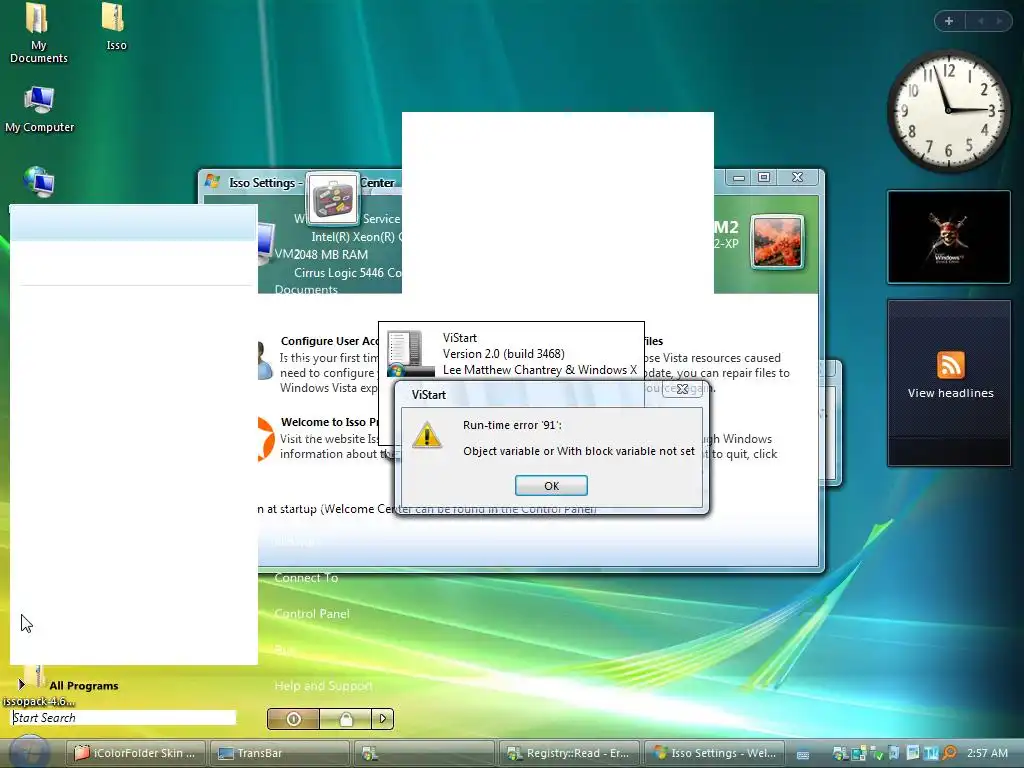Screen dimensions: 1024x768
Task: Close the ViStart error dialog
Action: (682, 389)
